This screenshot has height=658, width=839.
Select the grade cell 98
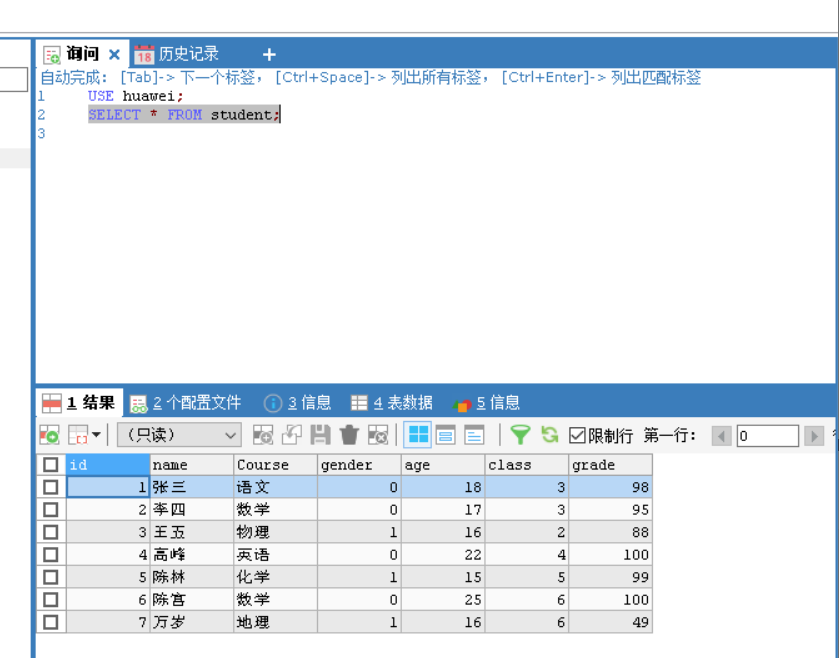pyautogui.click(x=611, y=487)
